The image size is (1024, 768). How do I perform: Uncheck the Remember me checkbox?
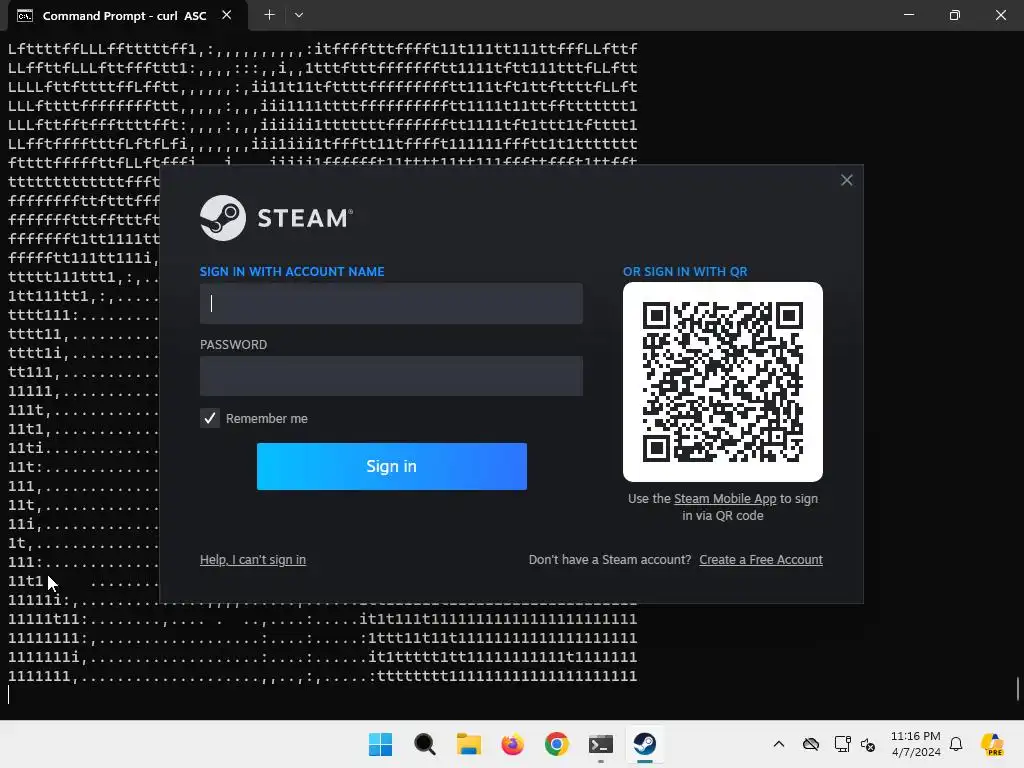[210, 419]
